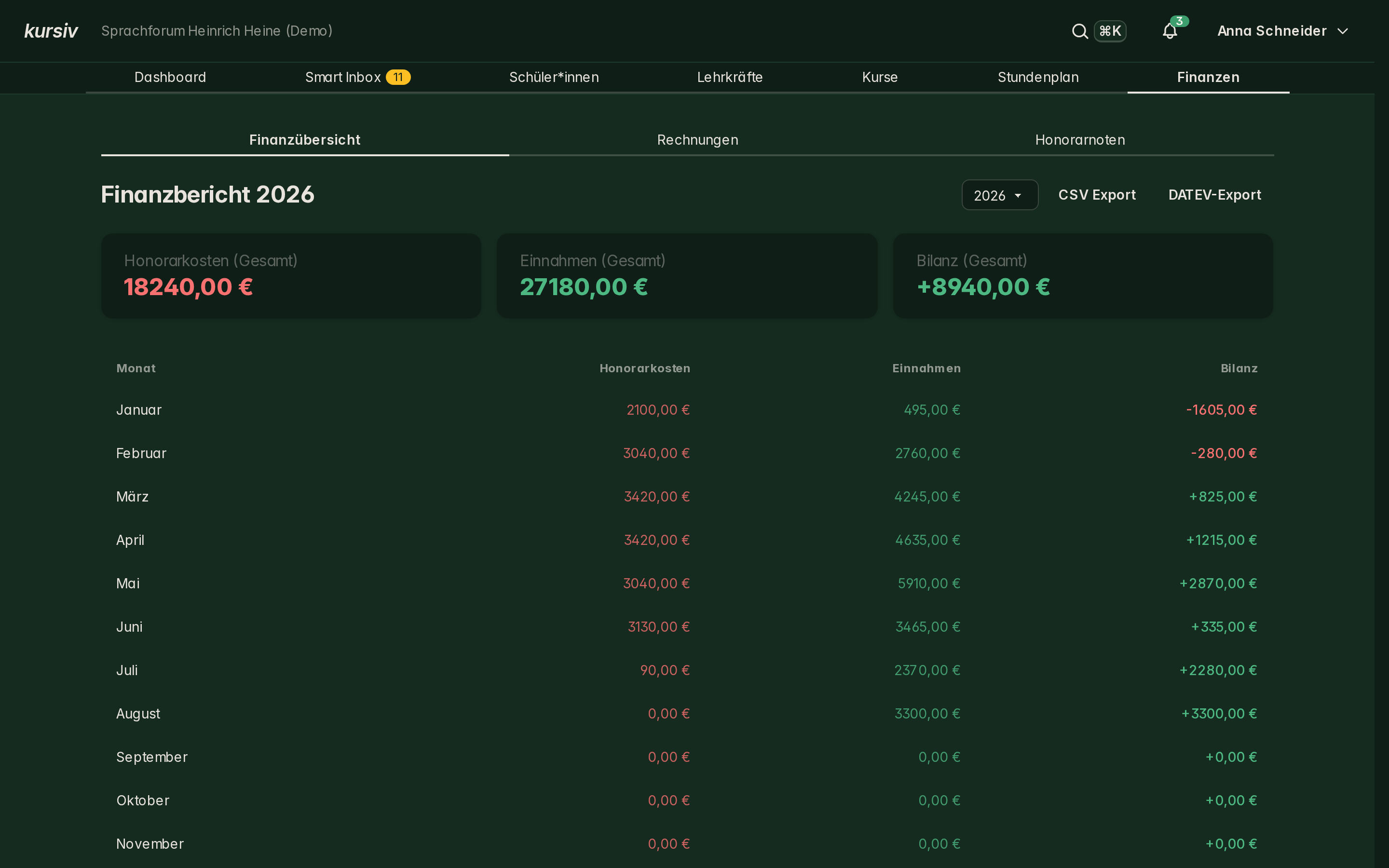Viewport: 1389px width, 868px height.
Task: Click the Finanzbericht 2026 heading
Action: point(208,195)
